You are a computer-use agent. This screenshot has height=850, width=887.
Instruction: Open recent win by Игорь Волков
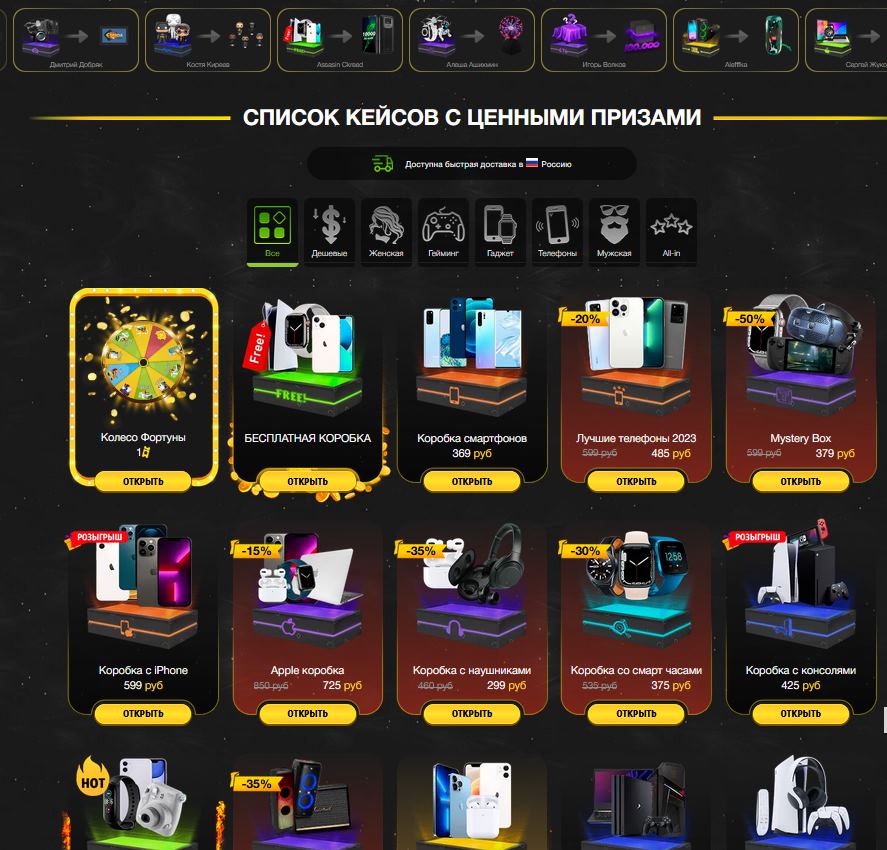coord(603,40)
